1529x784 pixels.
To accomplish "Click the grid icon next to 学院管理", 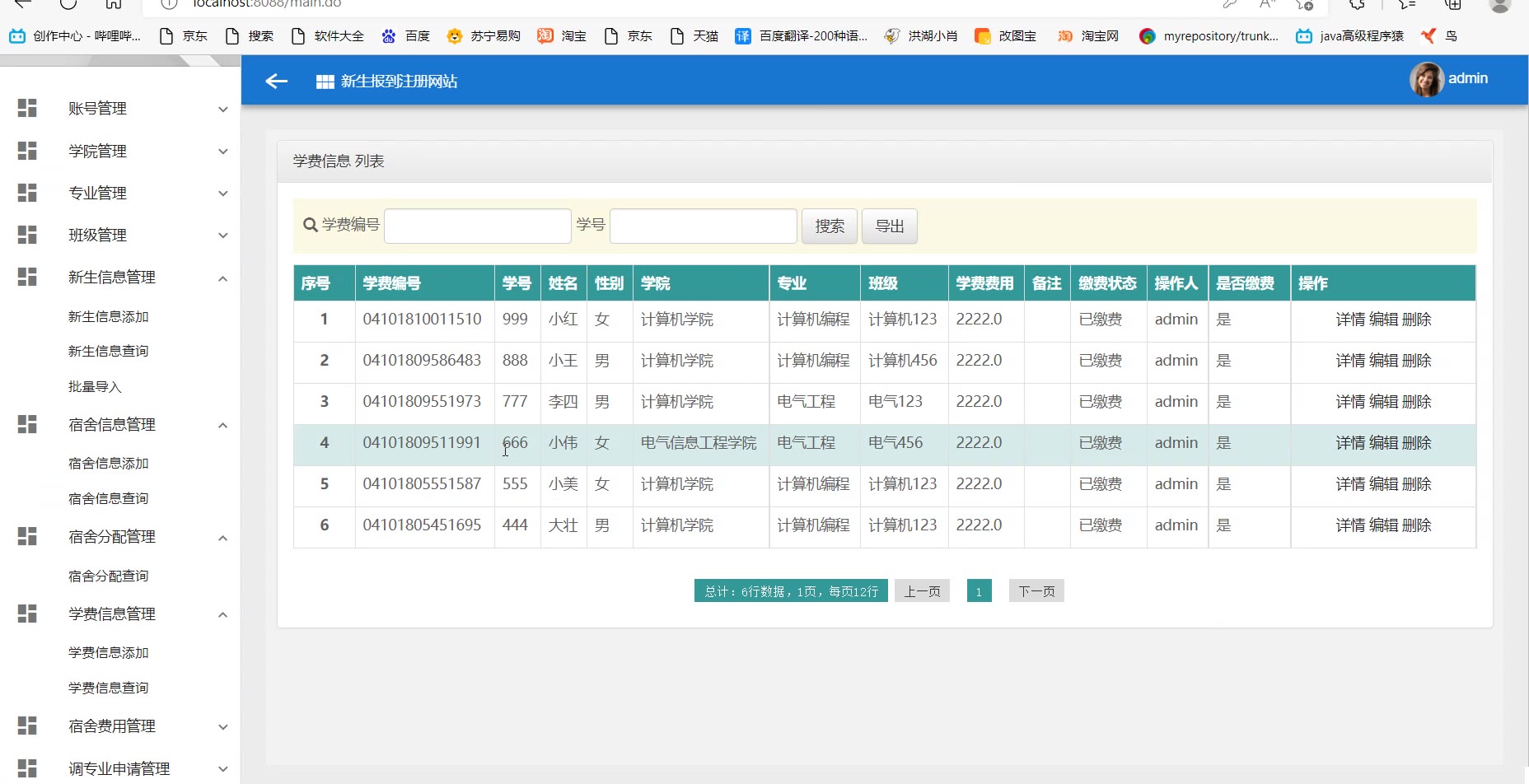I will click(27, 151).
